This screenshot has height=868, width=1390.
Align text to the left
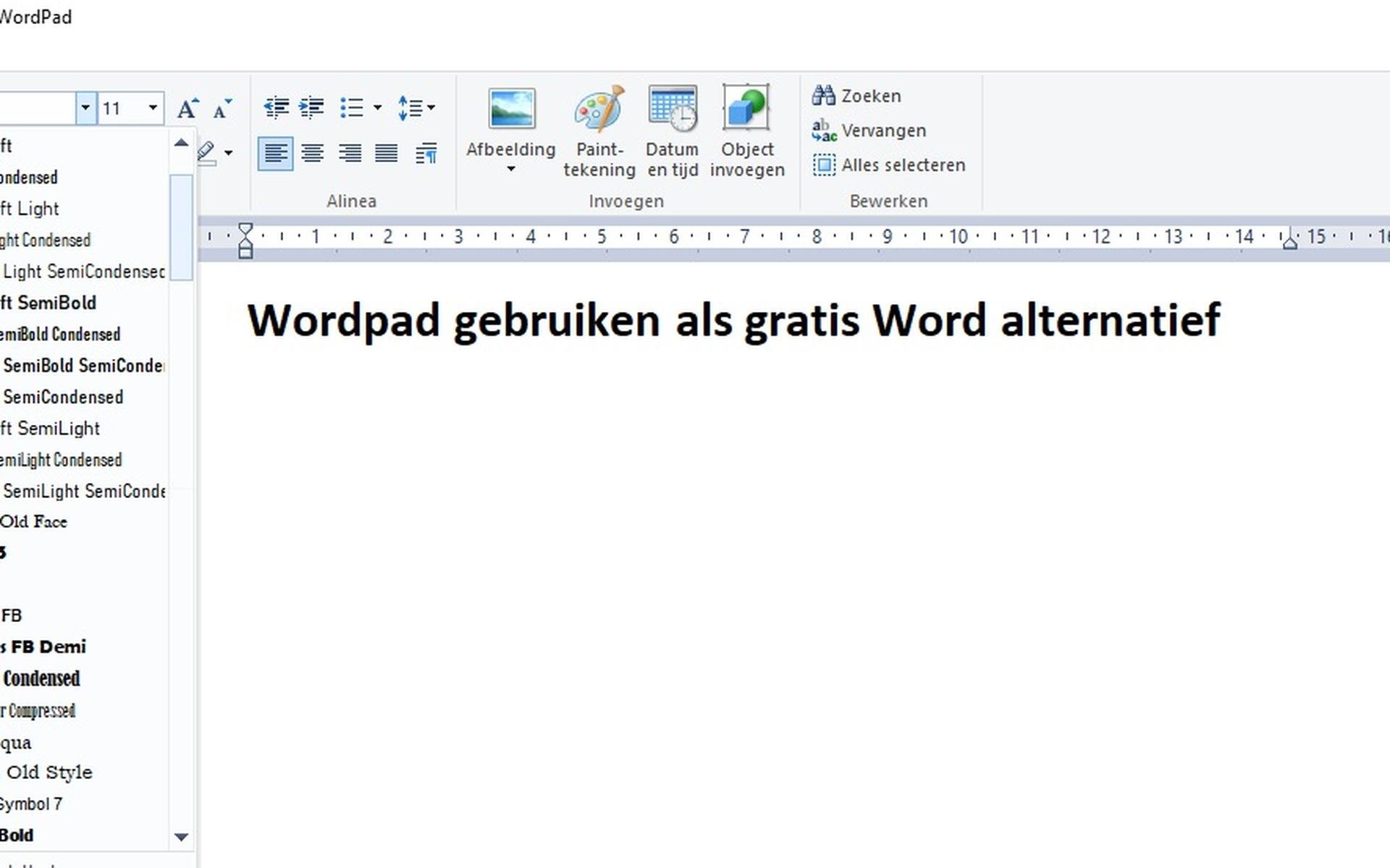276,153
